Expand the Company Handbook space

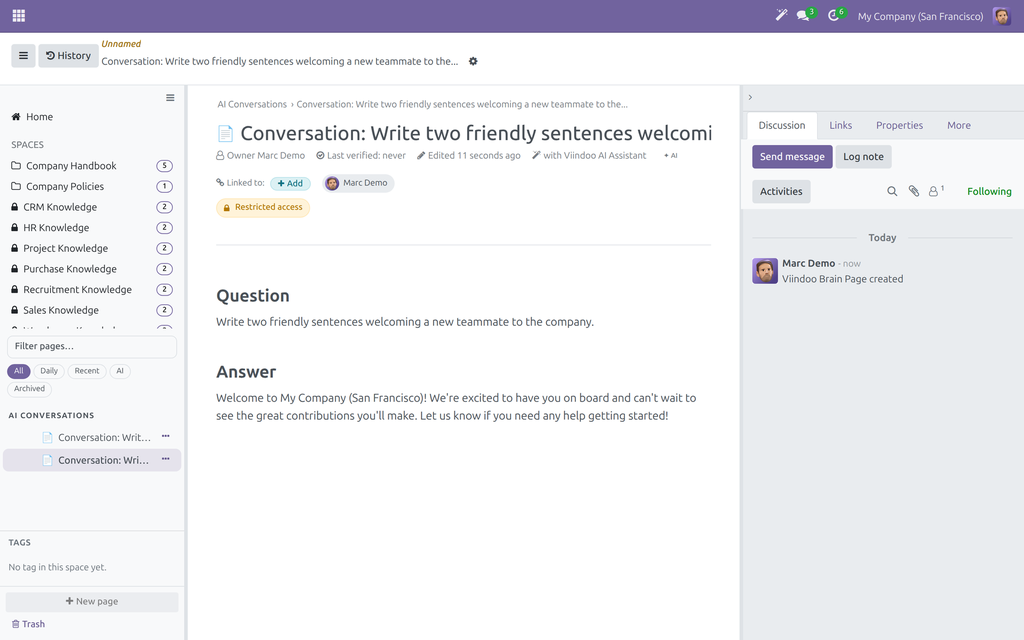tap(71, 166)
